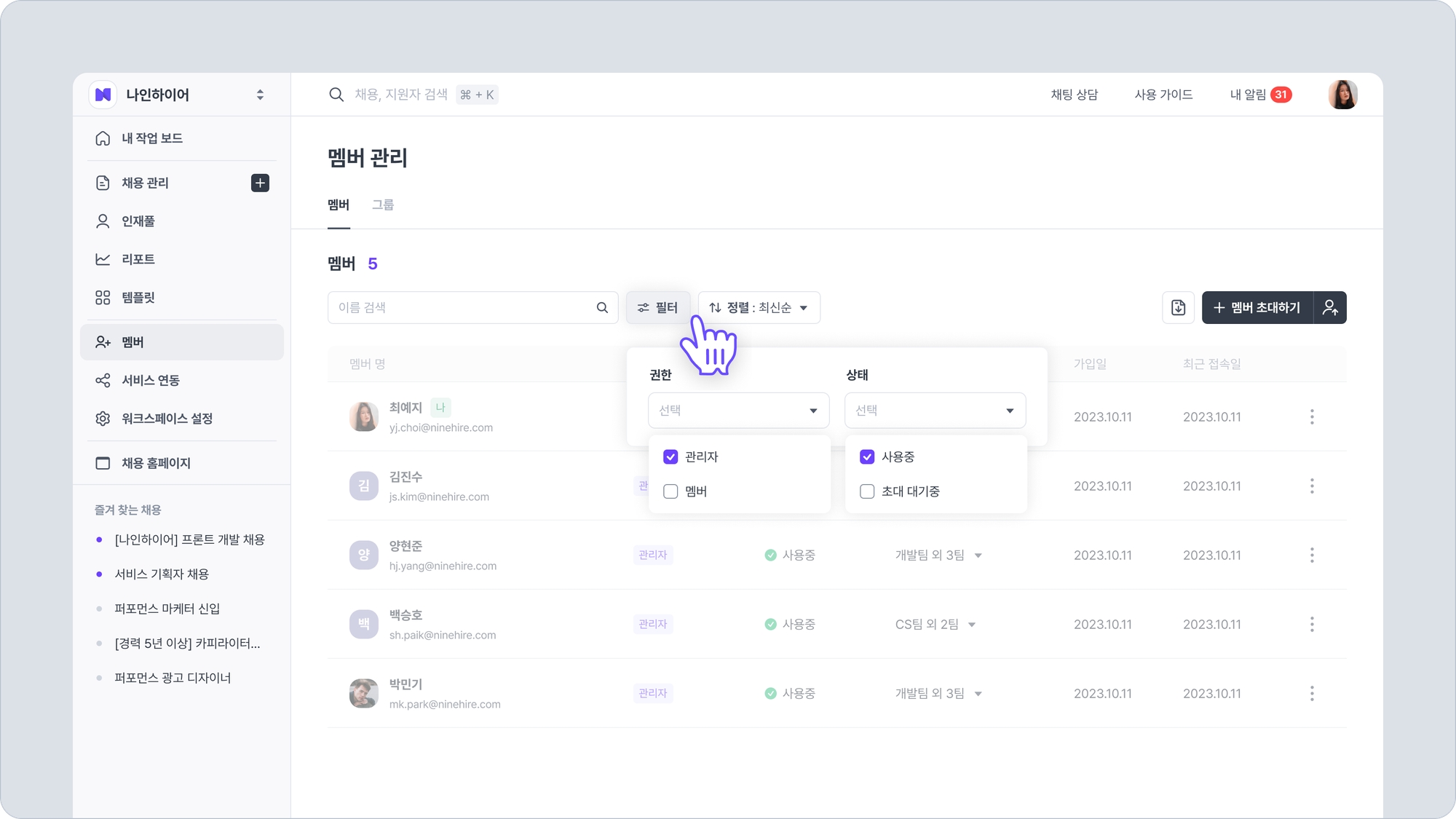Open the 상태 선택 dropdown

coord(935,411)
